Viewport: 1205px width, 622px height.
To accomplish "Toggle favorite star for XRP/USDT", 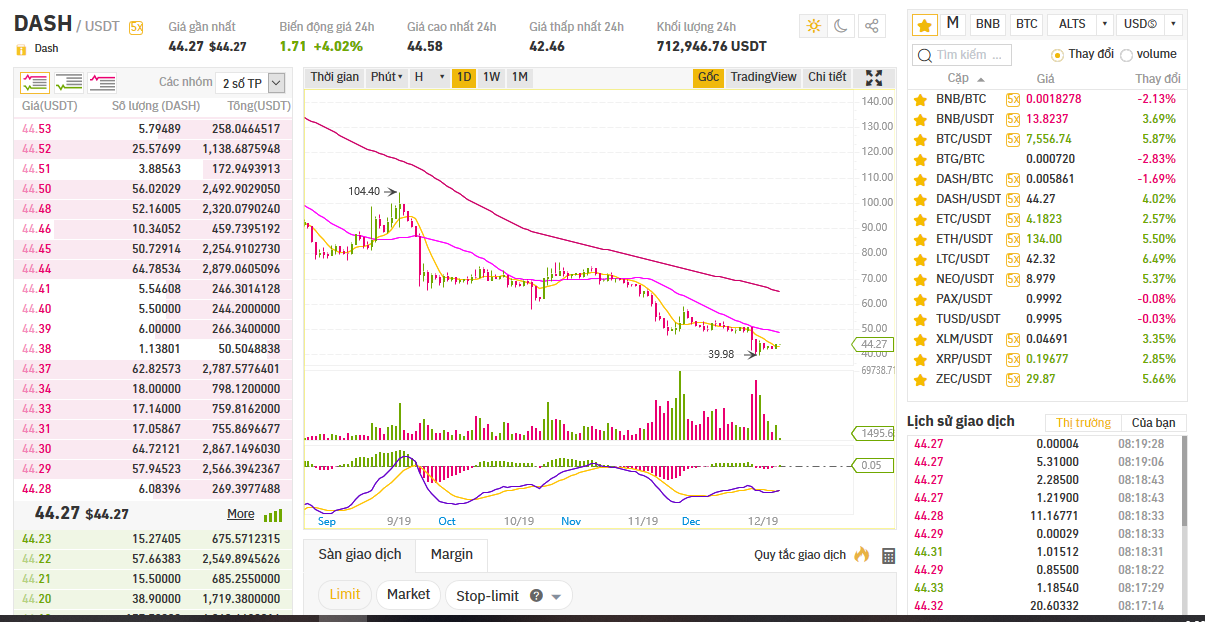I will tap(920, 359).
